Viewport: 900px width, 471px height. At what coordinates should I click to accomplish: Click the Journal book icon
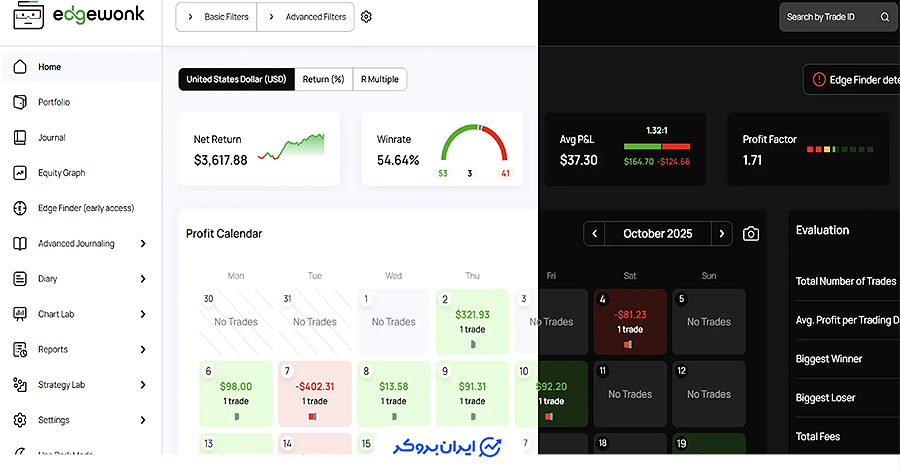[20, 138]
